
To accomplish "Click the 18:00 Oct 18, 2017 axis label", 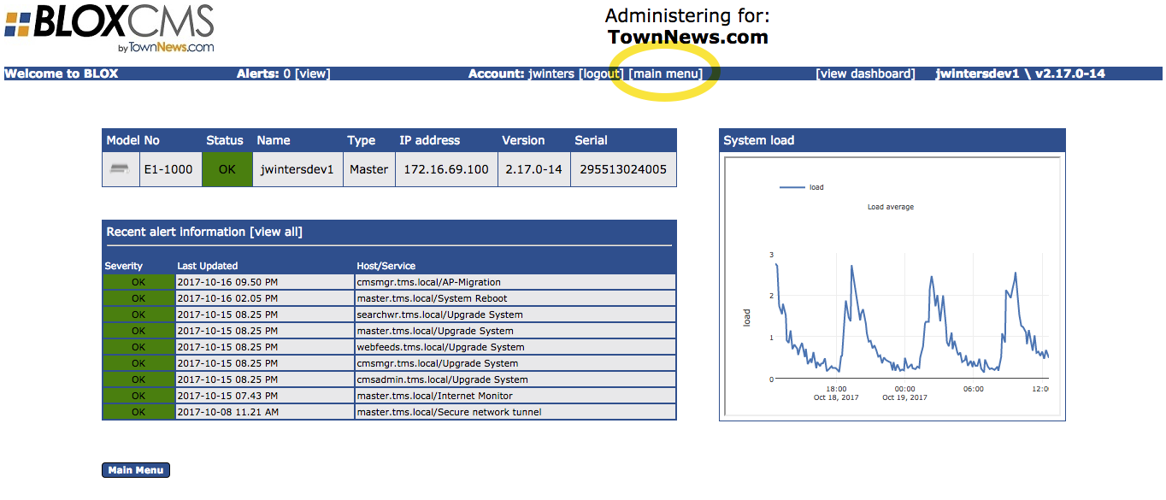I will 837,393.
